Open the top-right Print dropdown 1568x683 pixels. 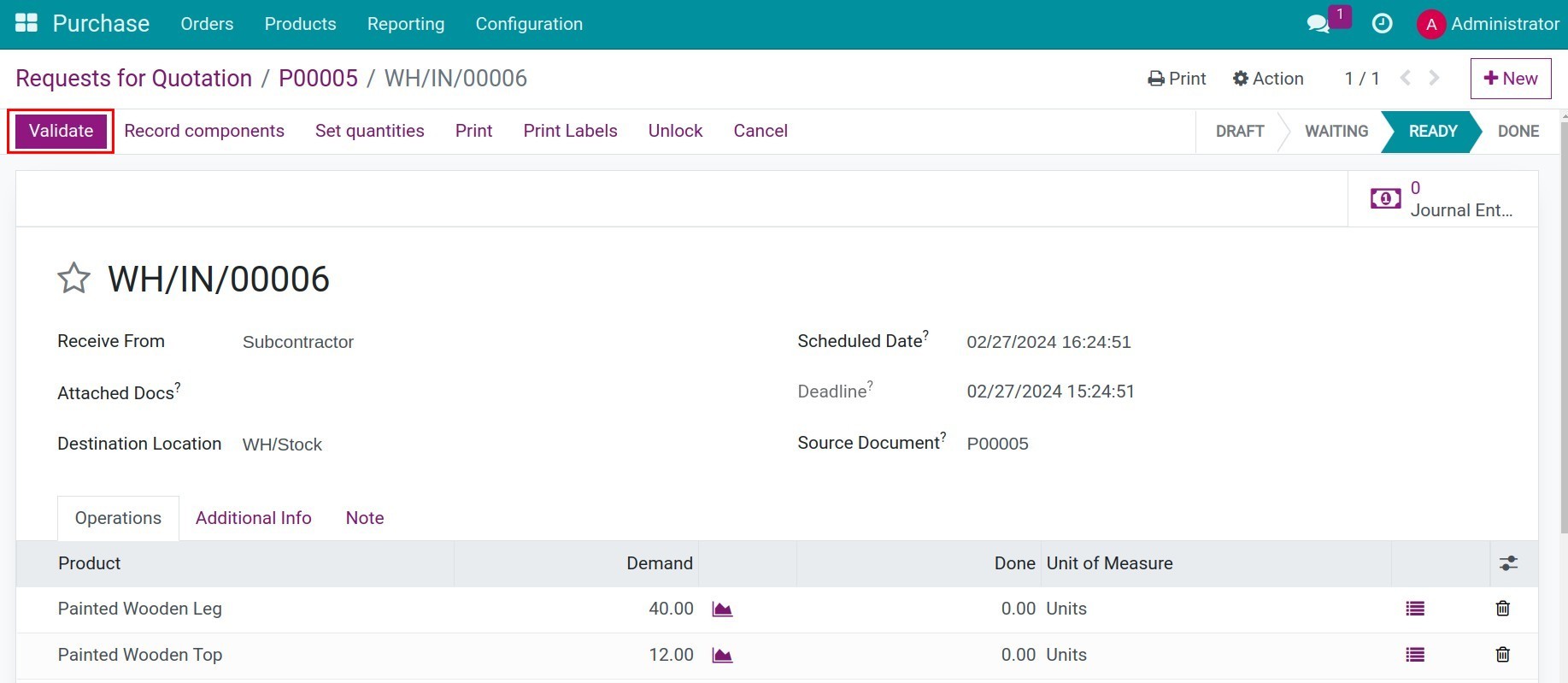[1177, 79]
